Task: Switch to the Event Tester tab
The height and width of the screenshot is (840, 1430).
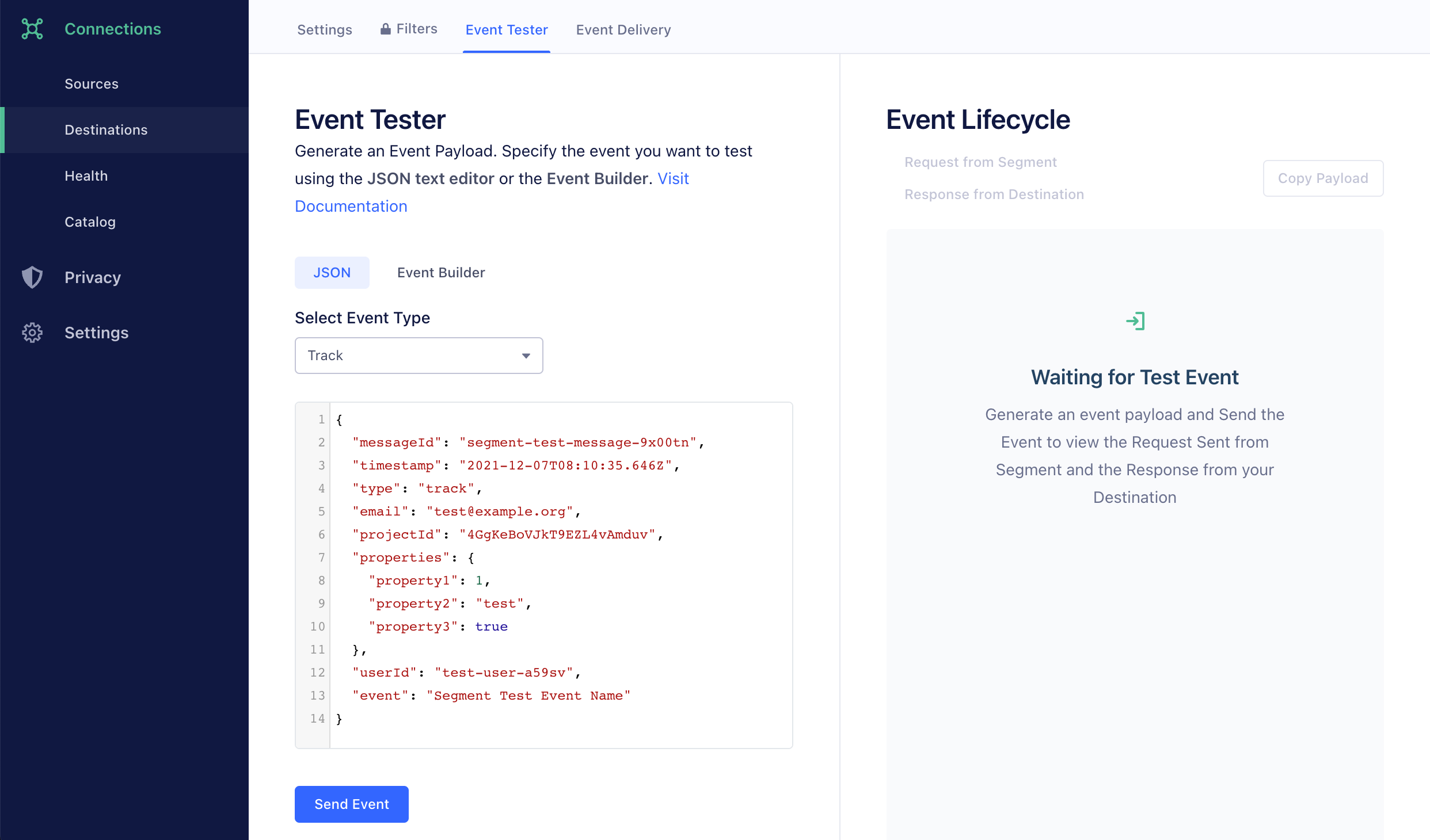Action: (507, 29)
